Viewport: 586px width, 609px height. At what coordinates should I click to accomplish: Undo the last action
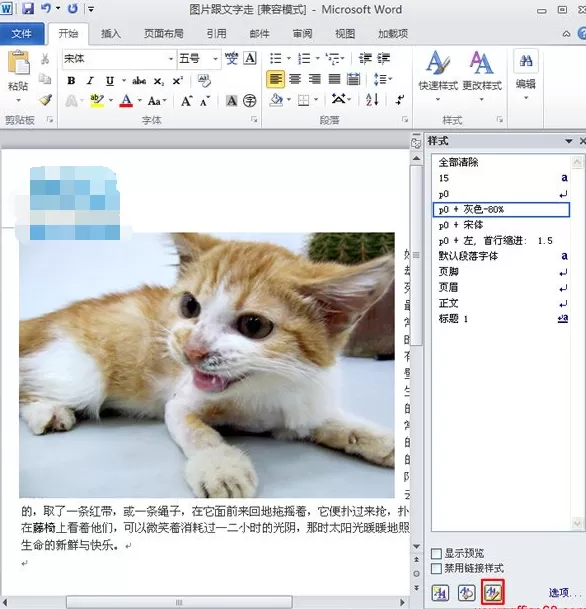[46, 8]
